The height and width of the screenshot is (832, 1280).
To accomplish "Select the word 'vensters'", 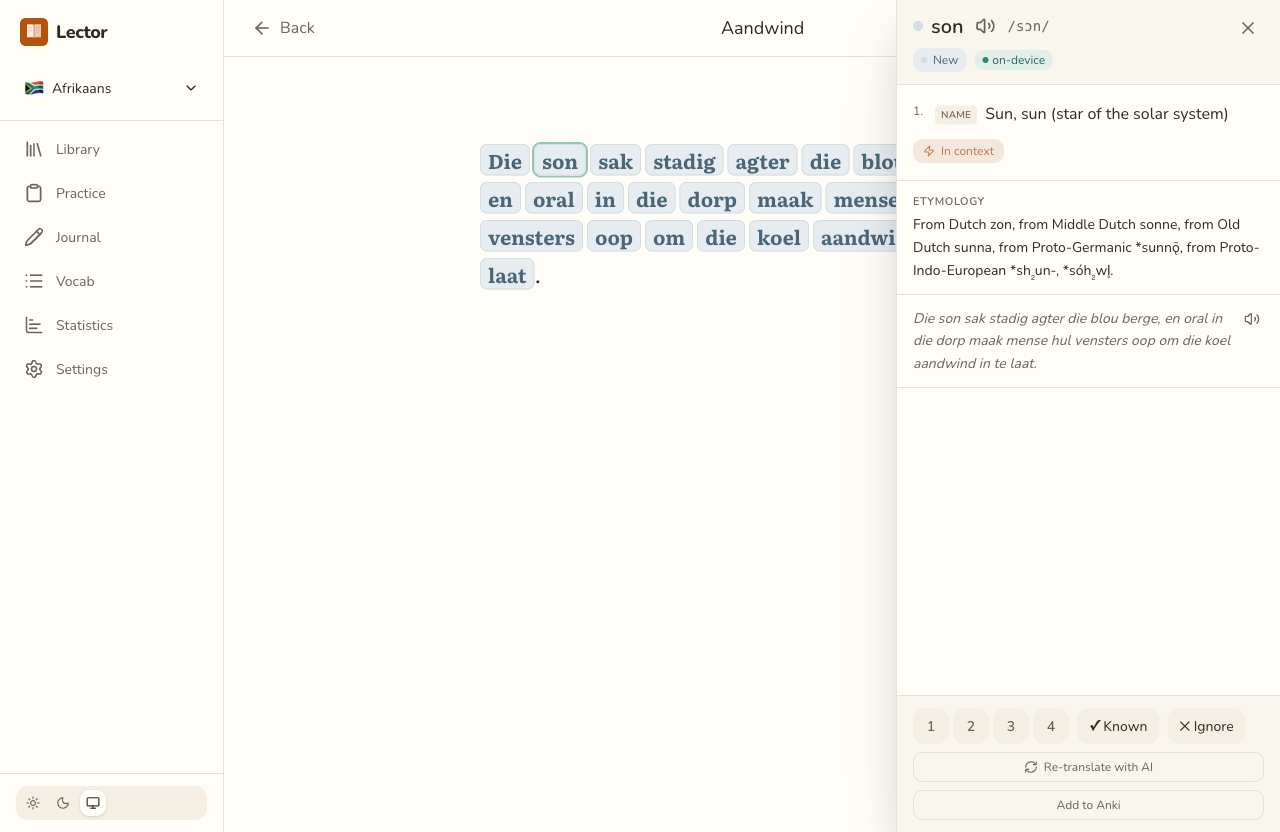I will pyautogui.click(x=531, y=237).
